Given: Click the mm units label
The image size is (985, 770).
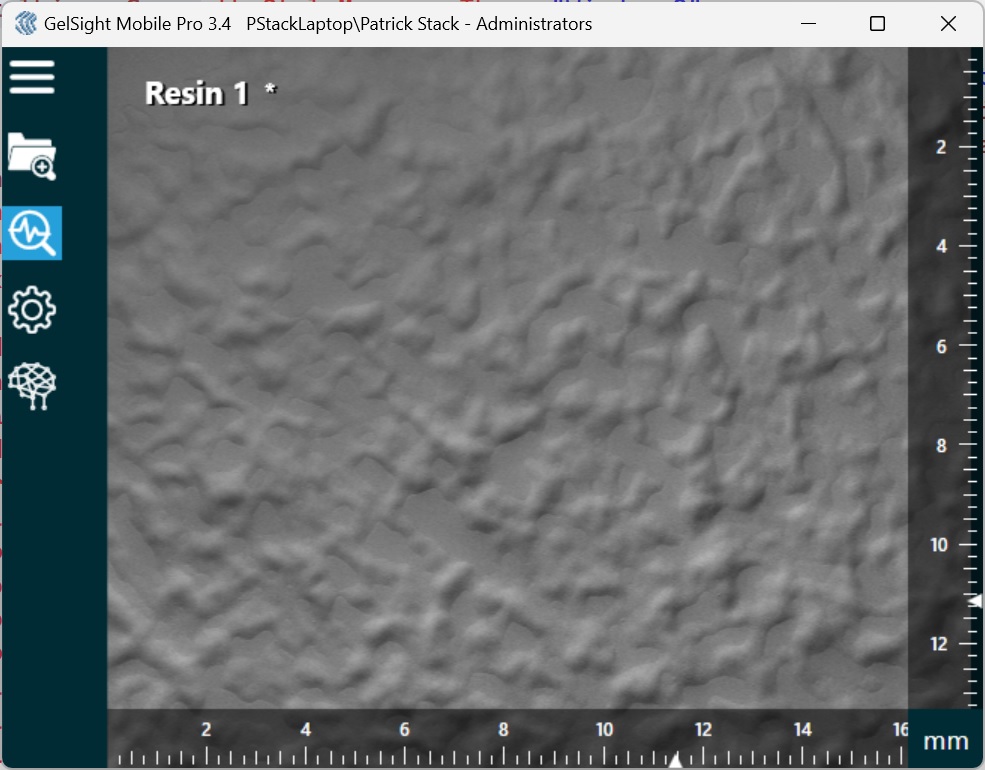Looking at the screenshot, I should point(945,741).
